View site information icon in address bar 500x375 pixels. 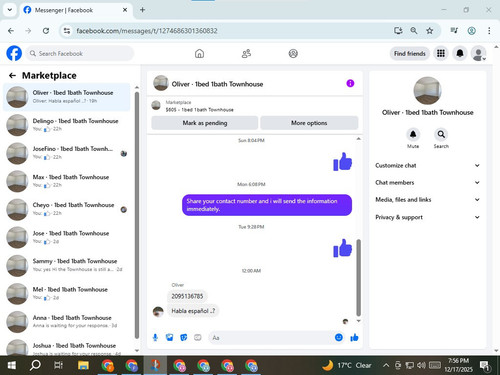coord(67,31)
